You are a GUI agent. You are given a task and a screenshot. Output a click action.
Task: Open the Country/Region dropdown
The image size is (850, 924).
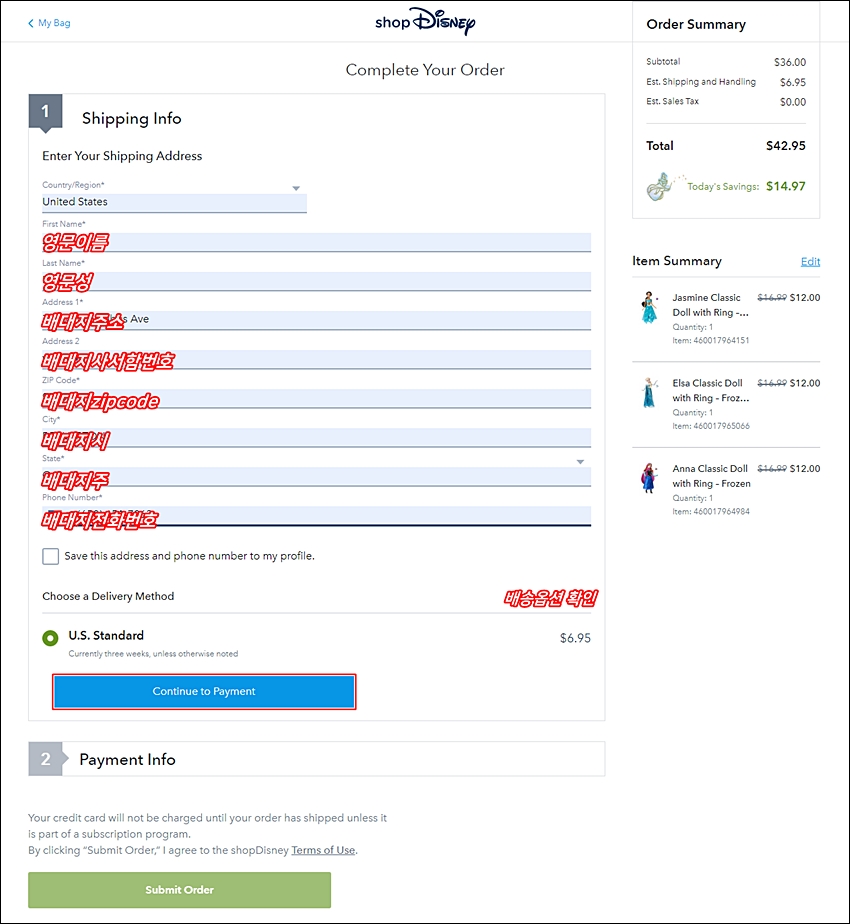(x=174, y=202)
